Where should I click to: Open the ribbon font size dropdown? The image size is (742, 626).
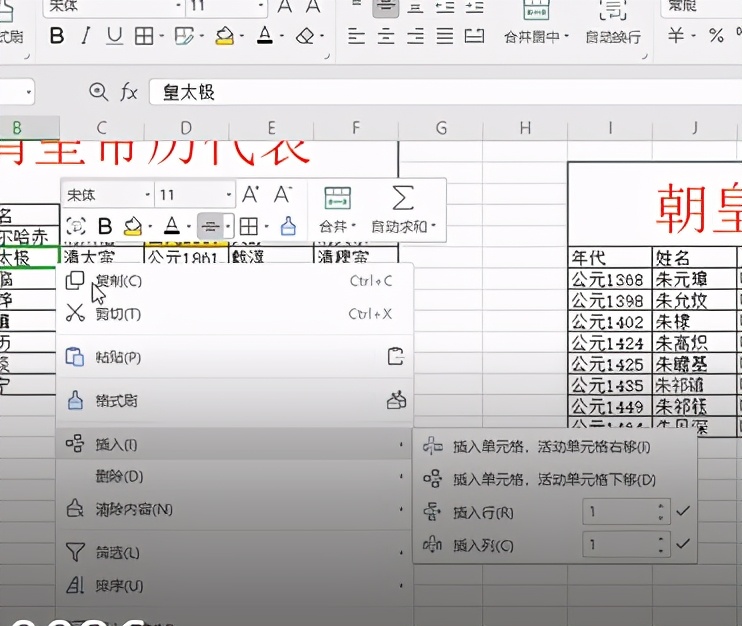[x=261, y=6]
